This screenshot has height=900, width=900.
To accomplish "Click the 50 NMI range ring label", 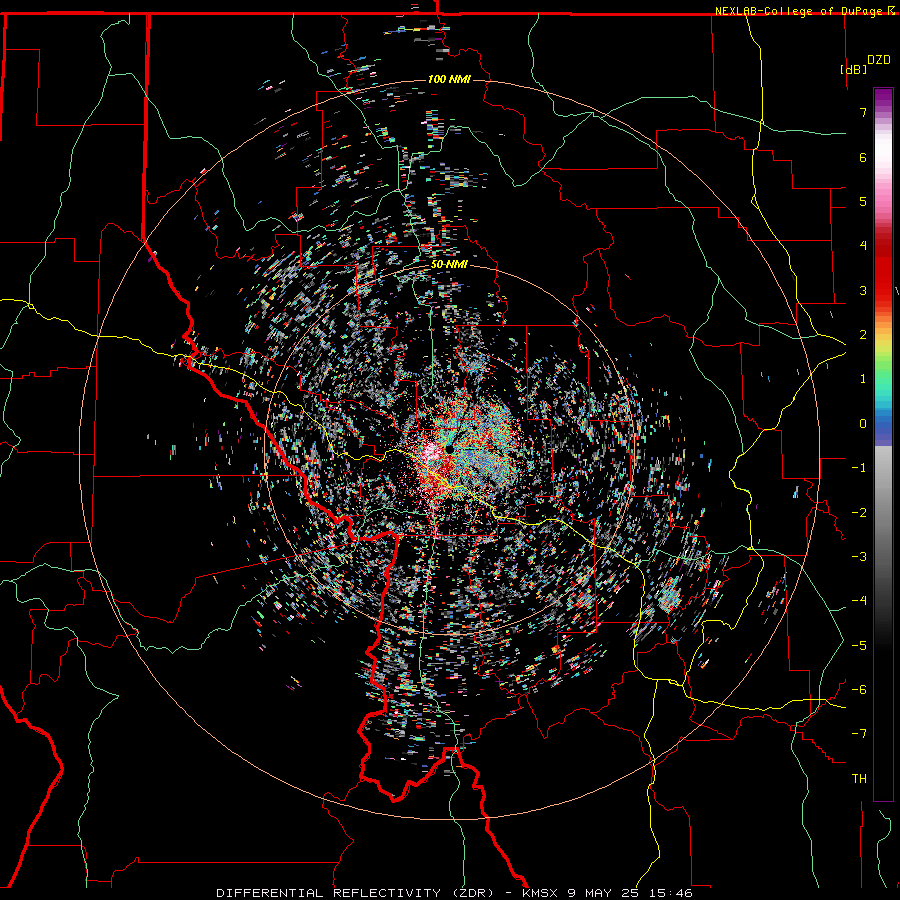I will point(449,264).
